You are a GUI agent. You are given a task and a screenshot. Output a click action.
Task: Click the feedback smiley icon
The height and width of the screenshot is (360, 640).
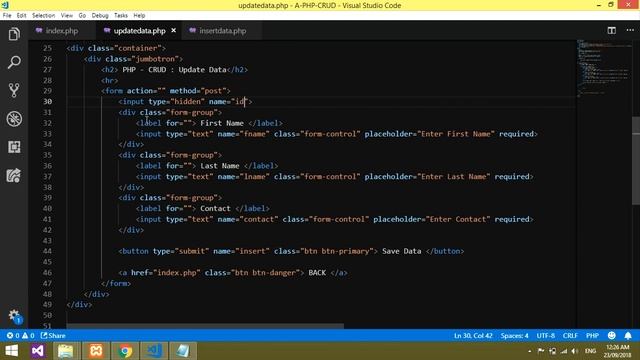point(611,336)
